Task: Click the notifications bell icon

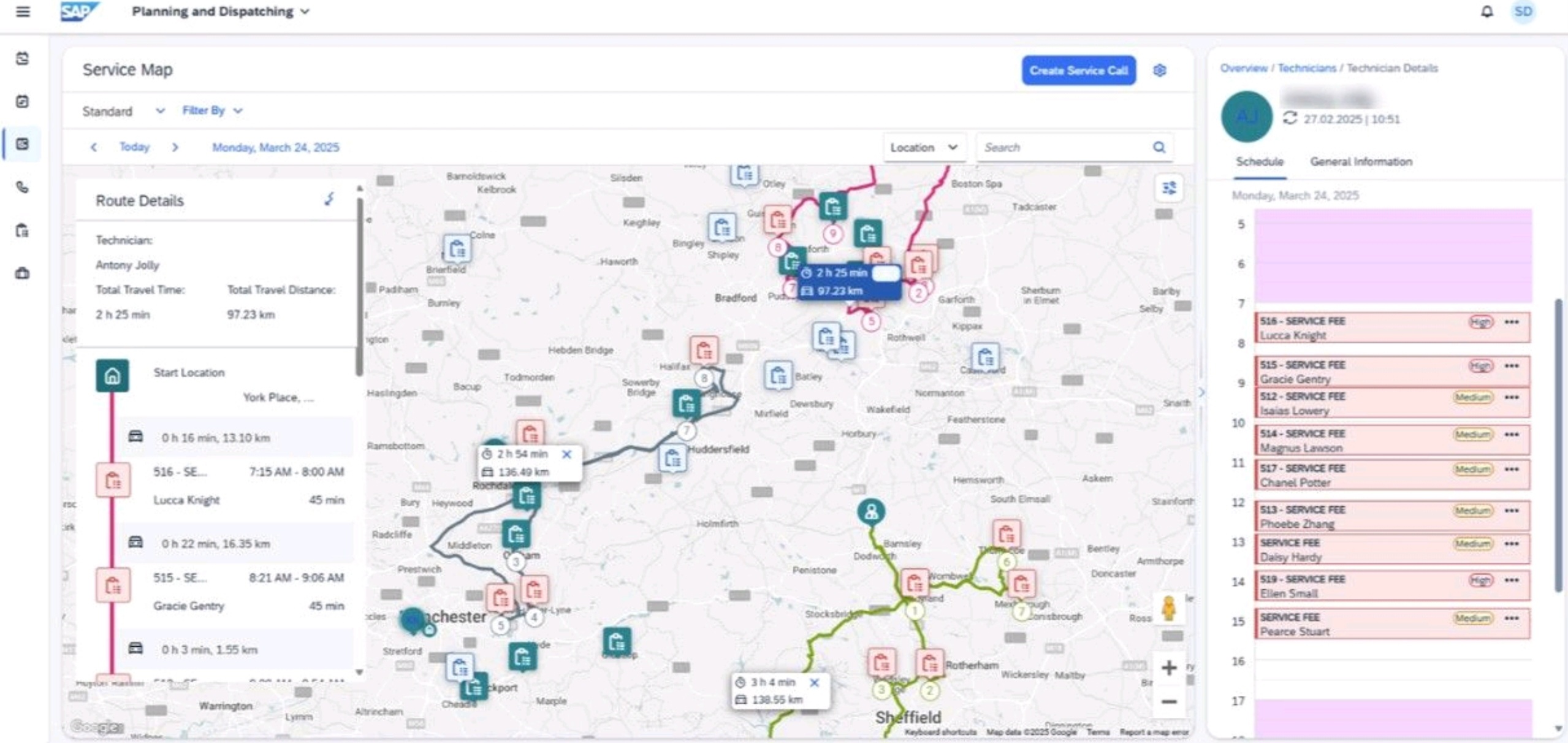Action: (1486, 12)
